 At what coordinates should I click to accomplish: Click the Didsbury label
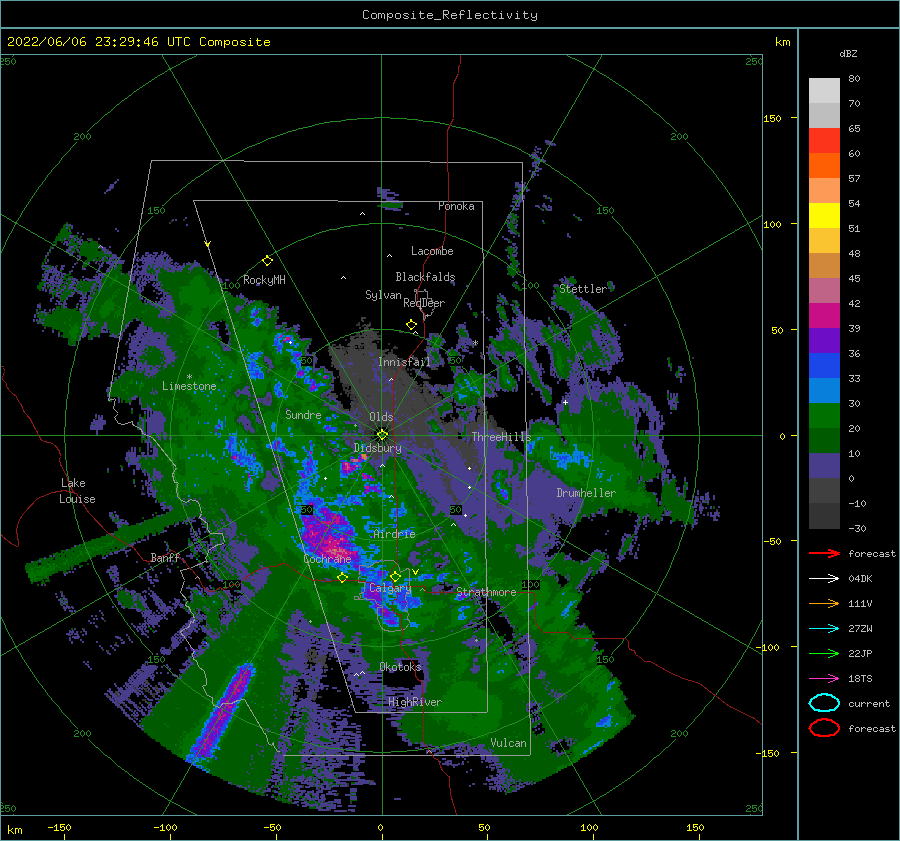[x=378, y=448]
